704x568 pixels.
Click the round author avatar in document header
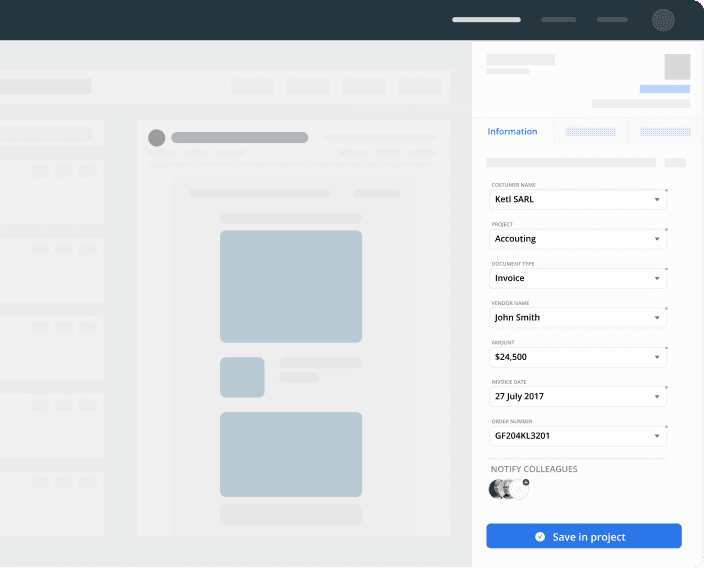[x=156, y=138]
